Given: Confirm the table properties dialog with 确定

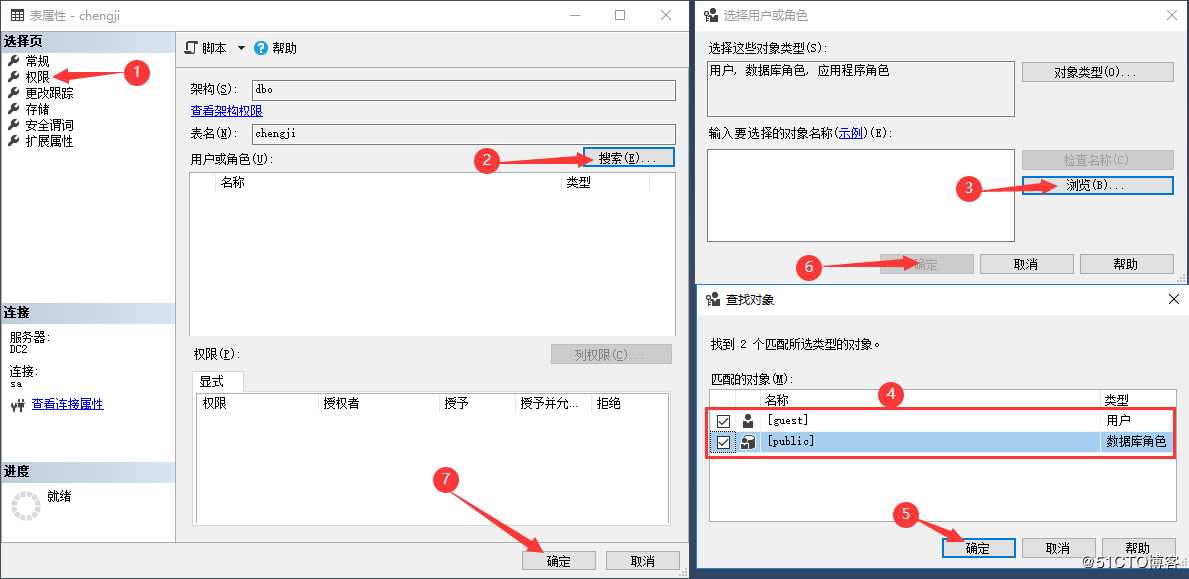Looking at the screenshot, I should [559, 561].
